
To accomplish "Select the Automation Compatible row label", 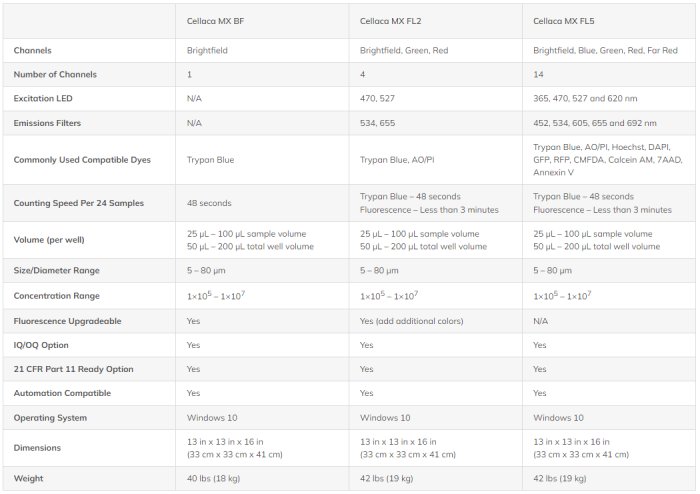I will [x=62, y=393].
